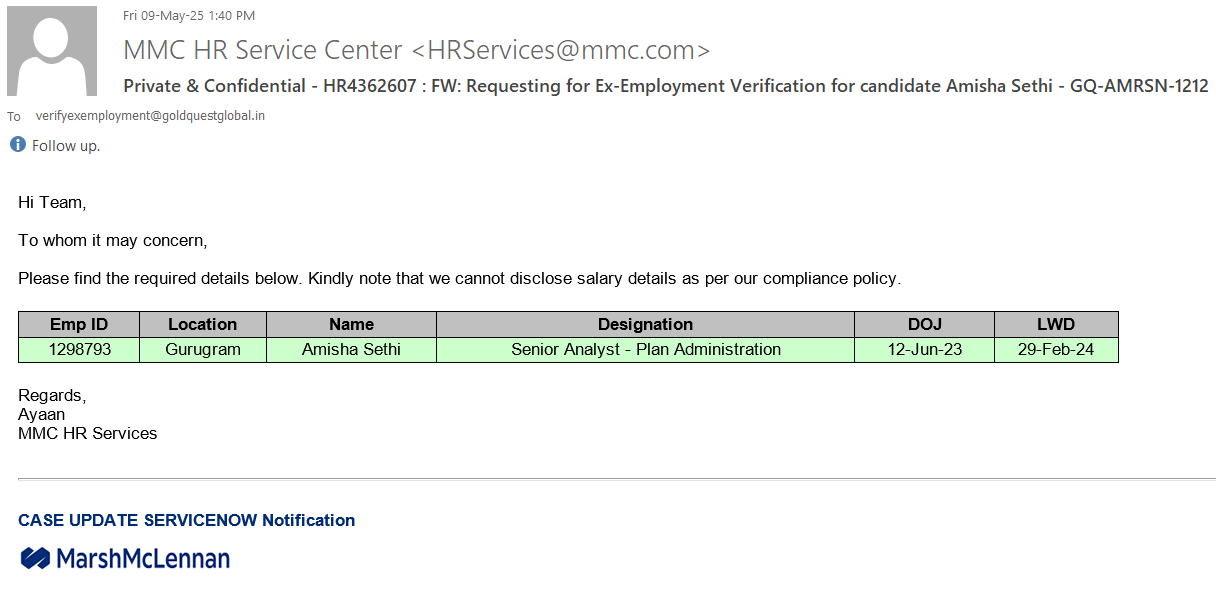Viewport: 1216px width, 610px height.
Task: Click the Emp ID column header
Action: [79, 324]
